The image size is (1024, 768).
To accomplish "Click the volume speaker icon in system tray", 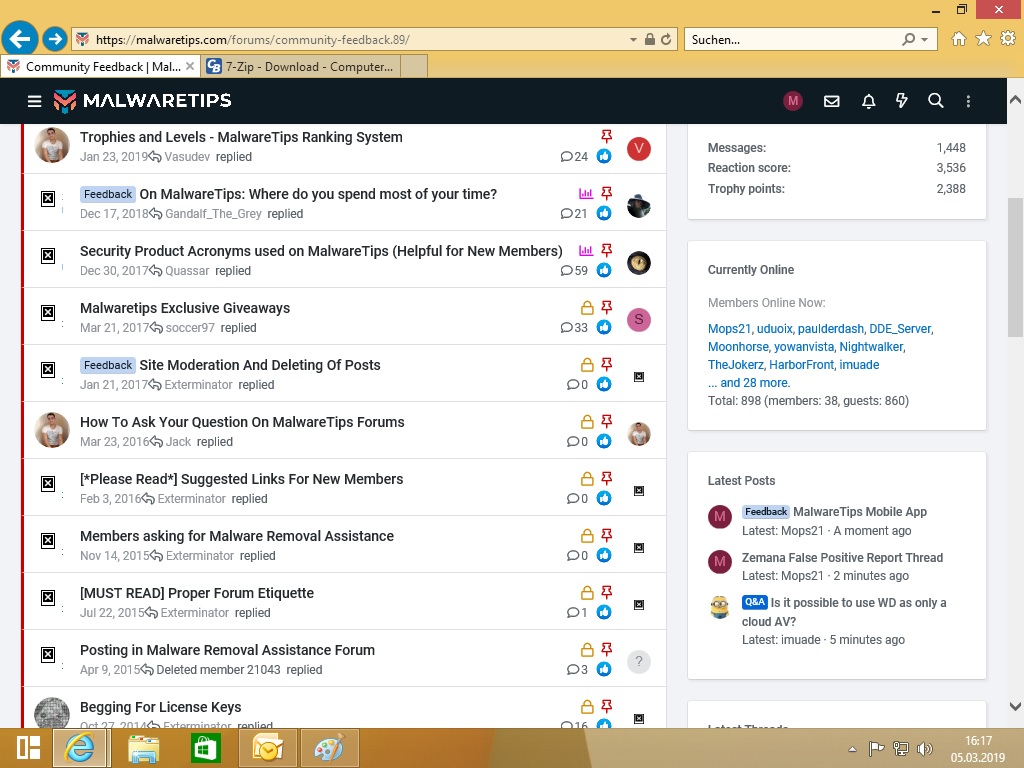I will pos(925,748).
